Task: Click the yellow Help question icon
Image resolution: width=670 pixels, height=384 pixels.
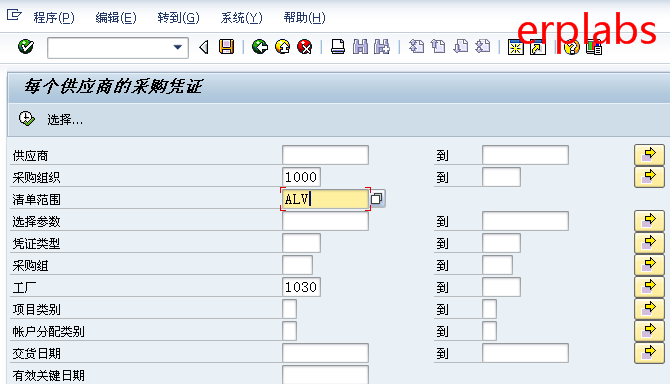Action: coord(571,47)
